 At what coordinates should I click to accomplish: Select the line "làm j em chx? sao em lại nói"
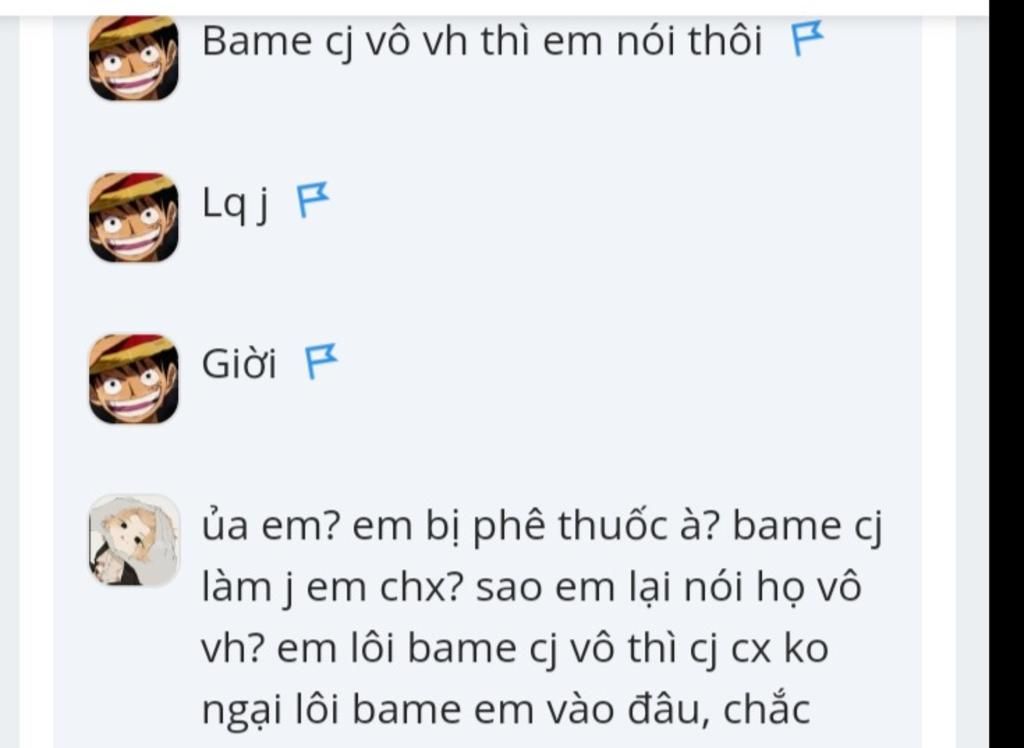tap(532, 588)
